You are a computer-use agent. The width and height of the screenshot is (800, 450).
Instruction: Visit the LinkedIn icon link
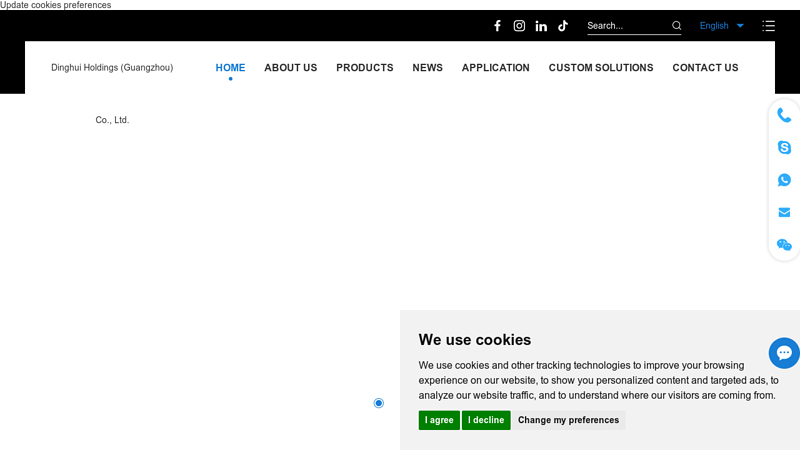[541, 26]
